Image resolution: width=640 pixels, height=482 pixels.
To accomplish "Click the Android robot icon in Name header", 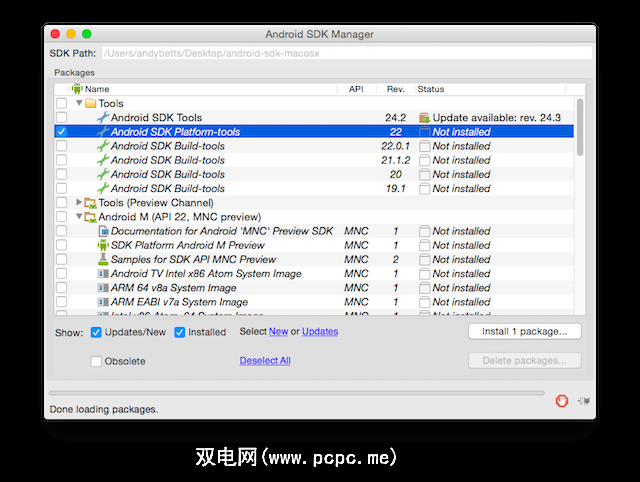I will pyautogui.click(x=77, y=89).
